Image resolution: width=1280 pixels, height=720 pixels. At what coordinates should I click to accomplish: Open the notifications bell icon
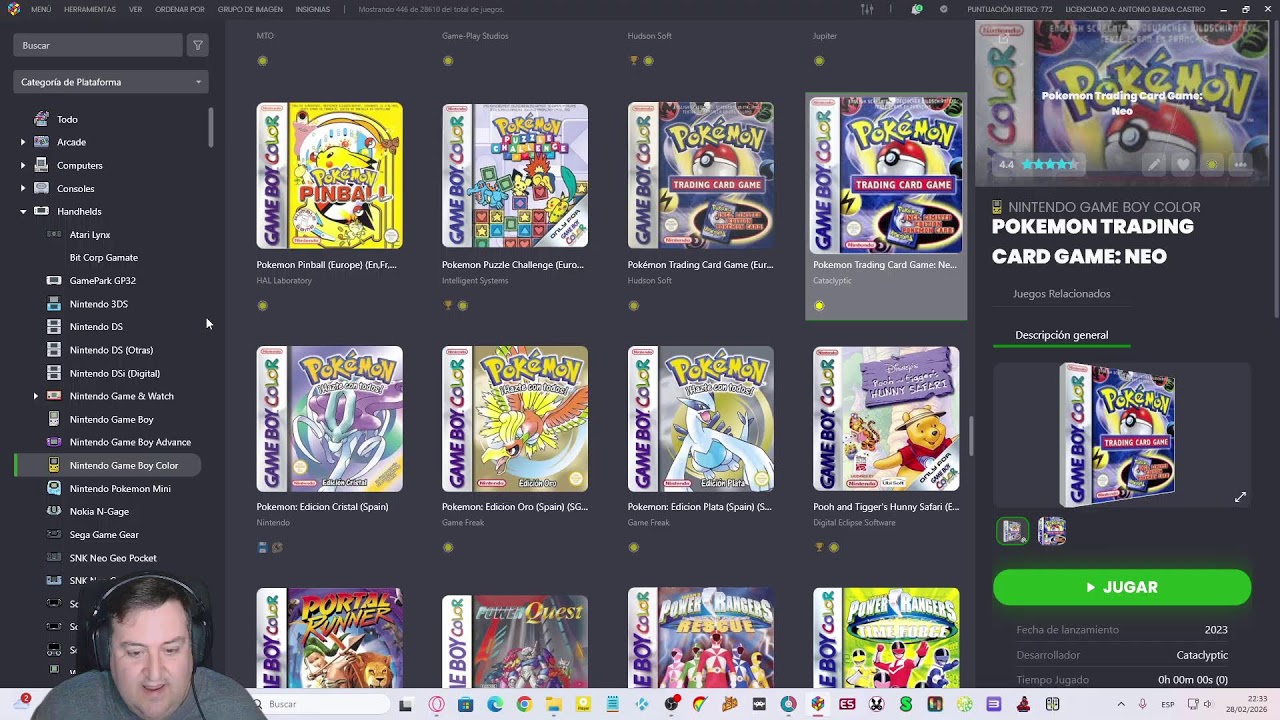tap(917, 9)
